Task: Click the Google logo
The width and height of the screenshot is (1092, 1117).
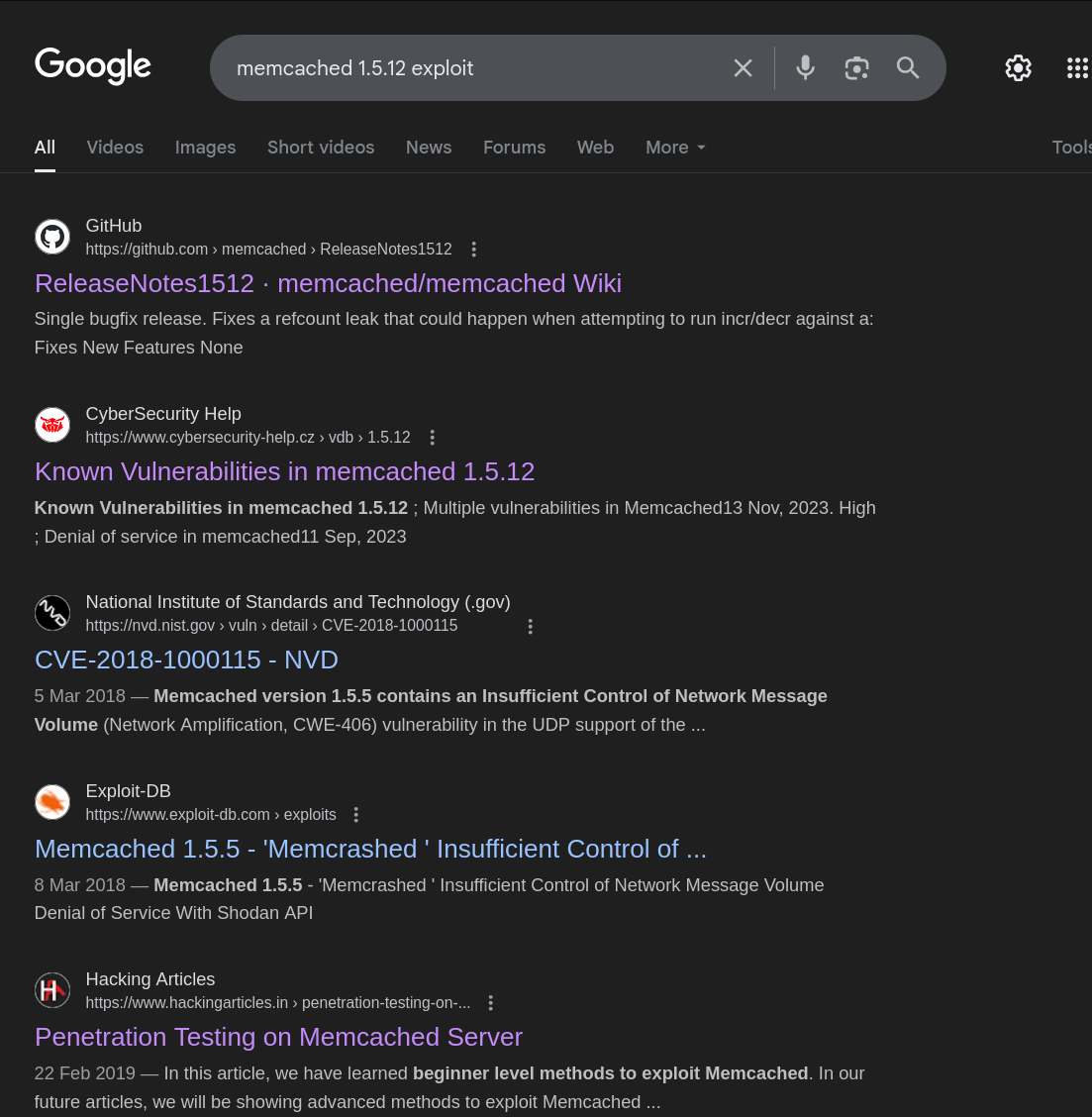Action: pos(93,65)
